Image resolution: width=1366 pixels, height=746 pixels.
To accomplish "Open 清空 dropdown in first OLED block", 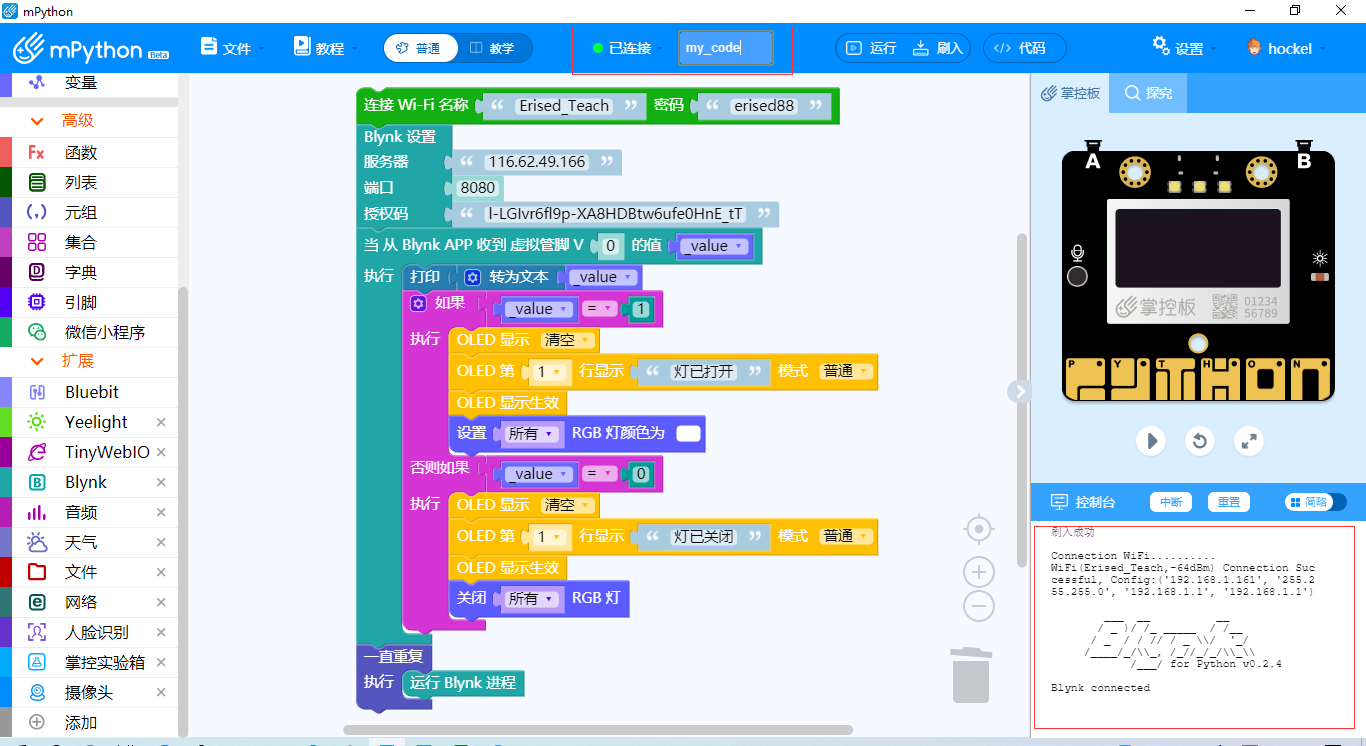I will coord(568,340).
